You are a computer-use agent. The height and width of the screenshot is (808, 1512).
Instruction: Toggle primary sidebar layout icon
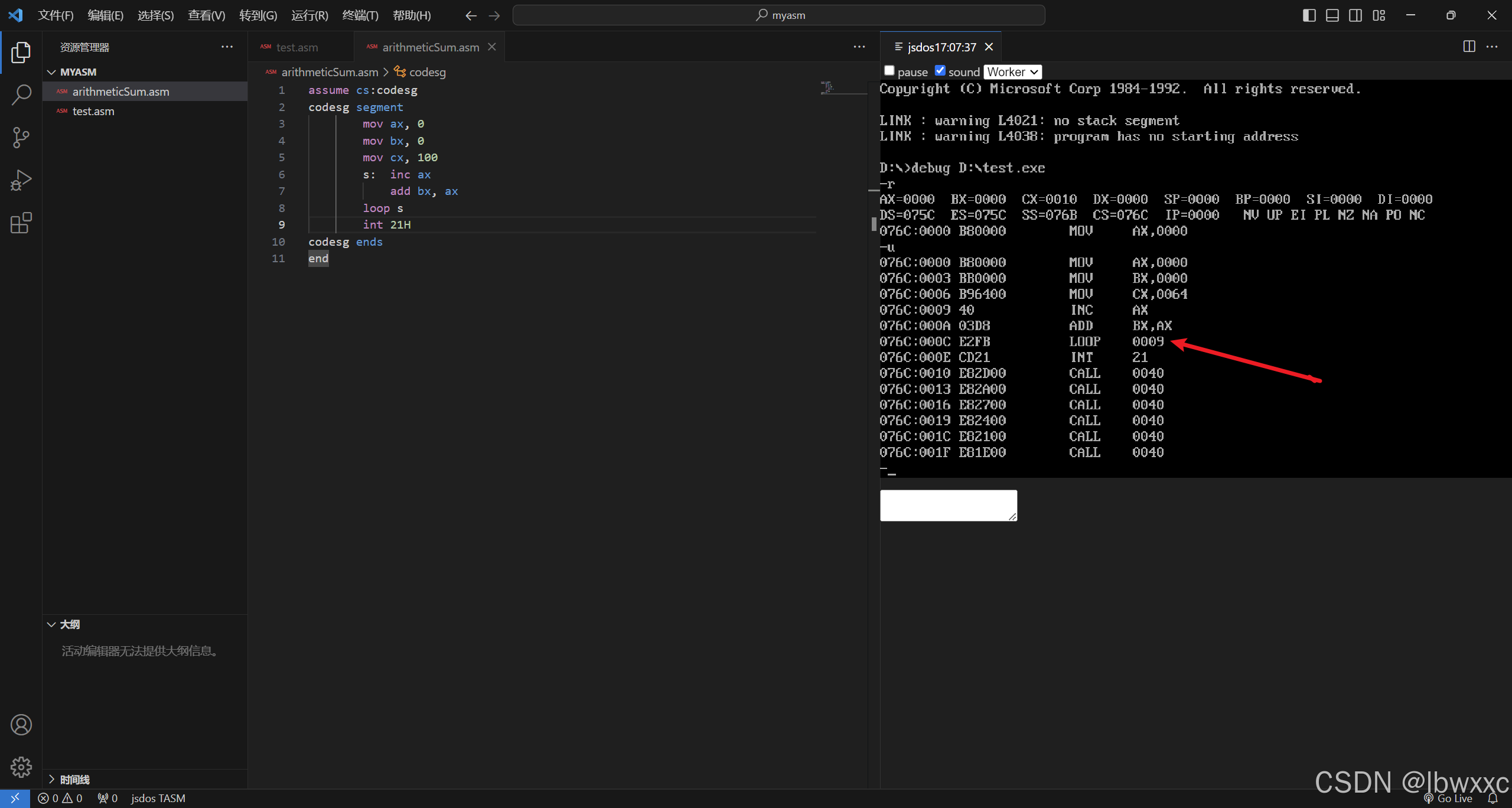[1309, 15]
